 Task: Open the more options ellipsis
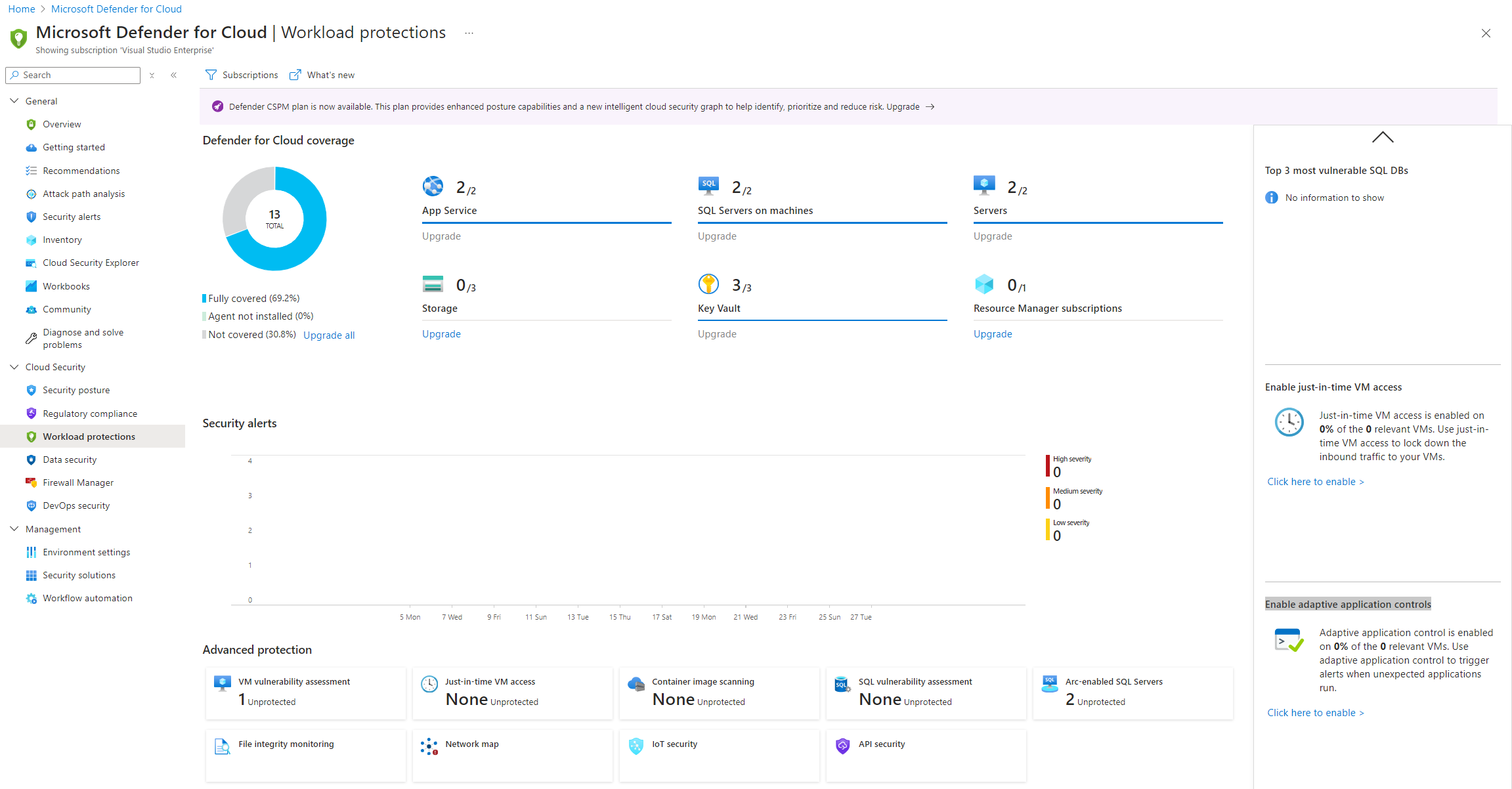click(x=469, y=33)
